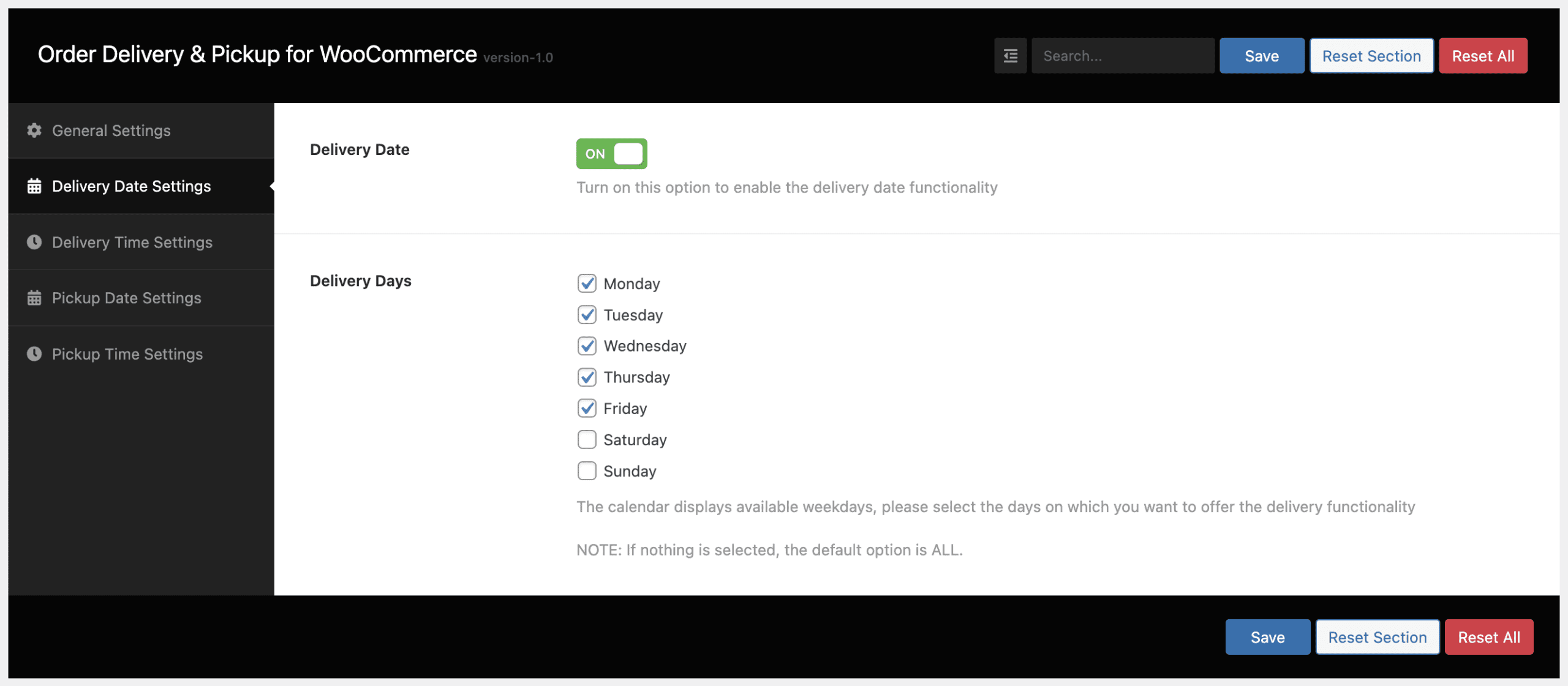Click the Search field in the header

1123,55
